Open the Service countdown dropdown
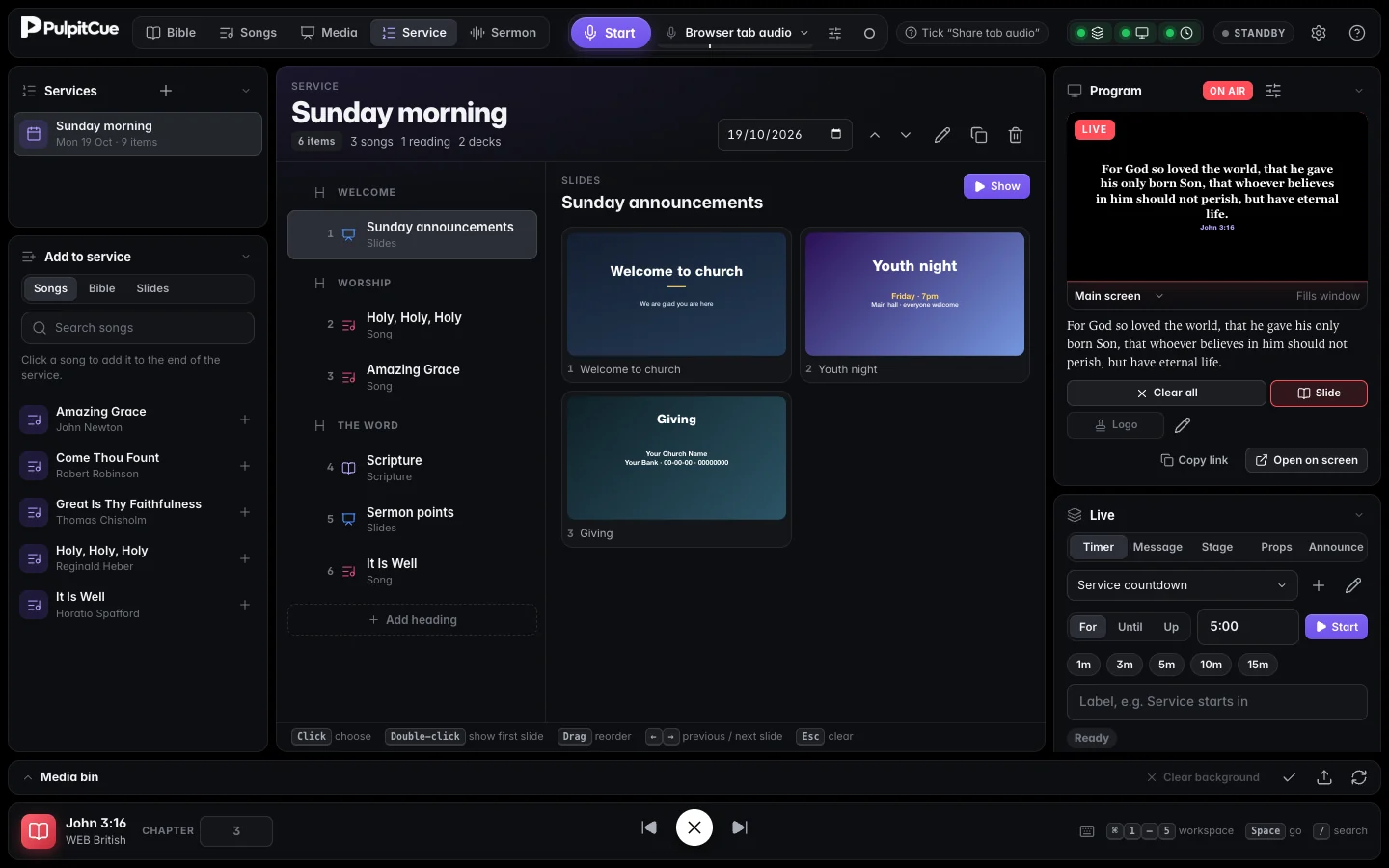 pos(1182,585)
